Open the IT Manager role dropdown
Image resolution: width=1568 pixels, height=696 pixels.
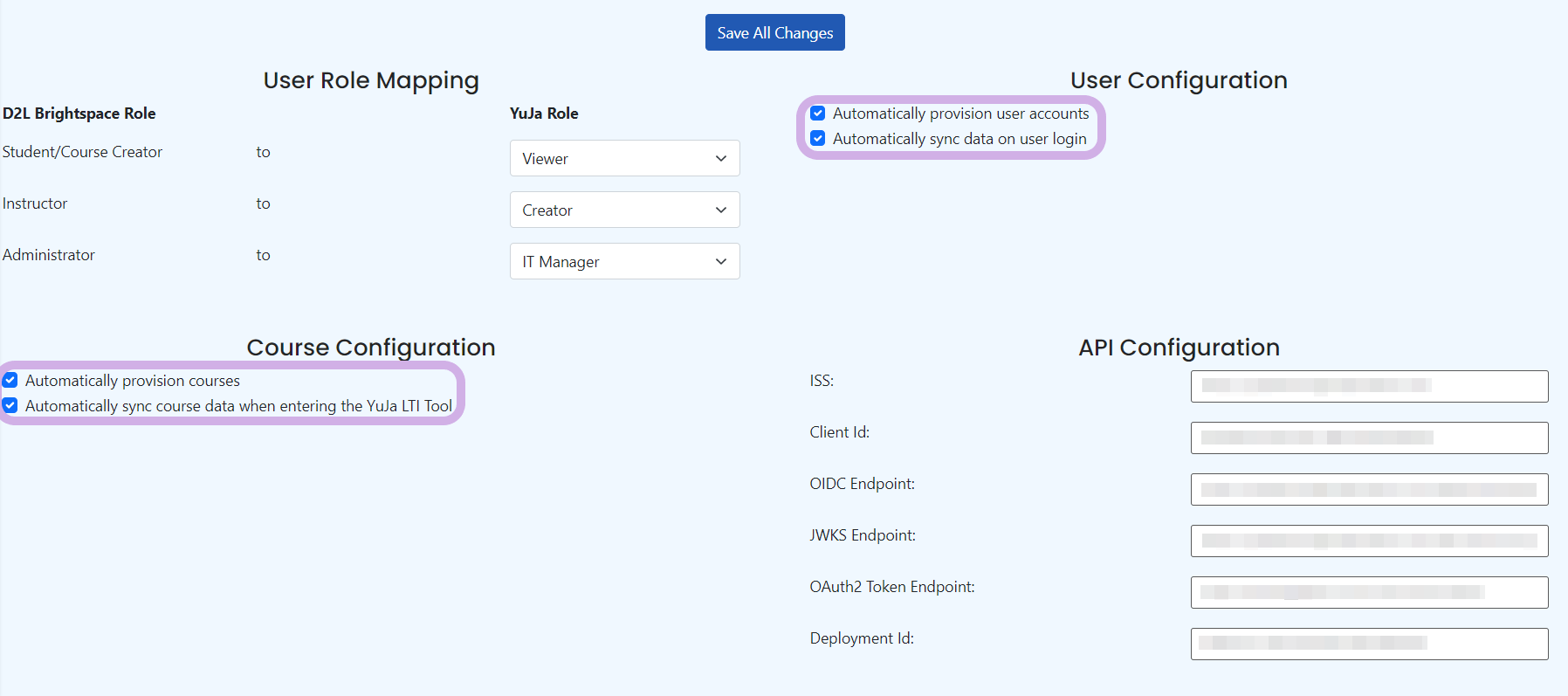coord(625,261)
